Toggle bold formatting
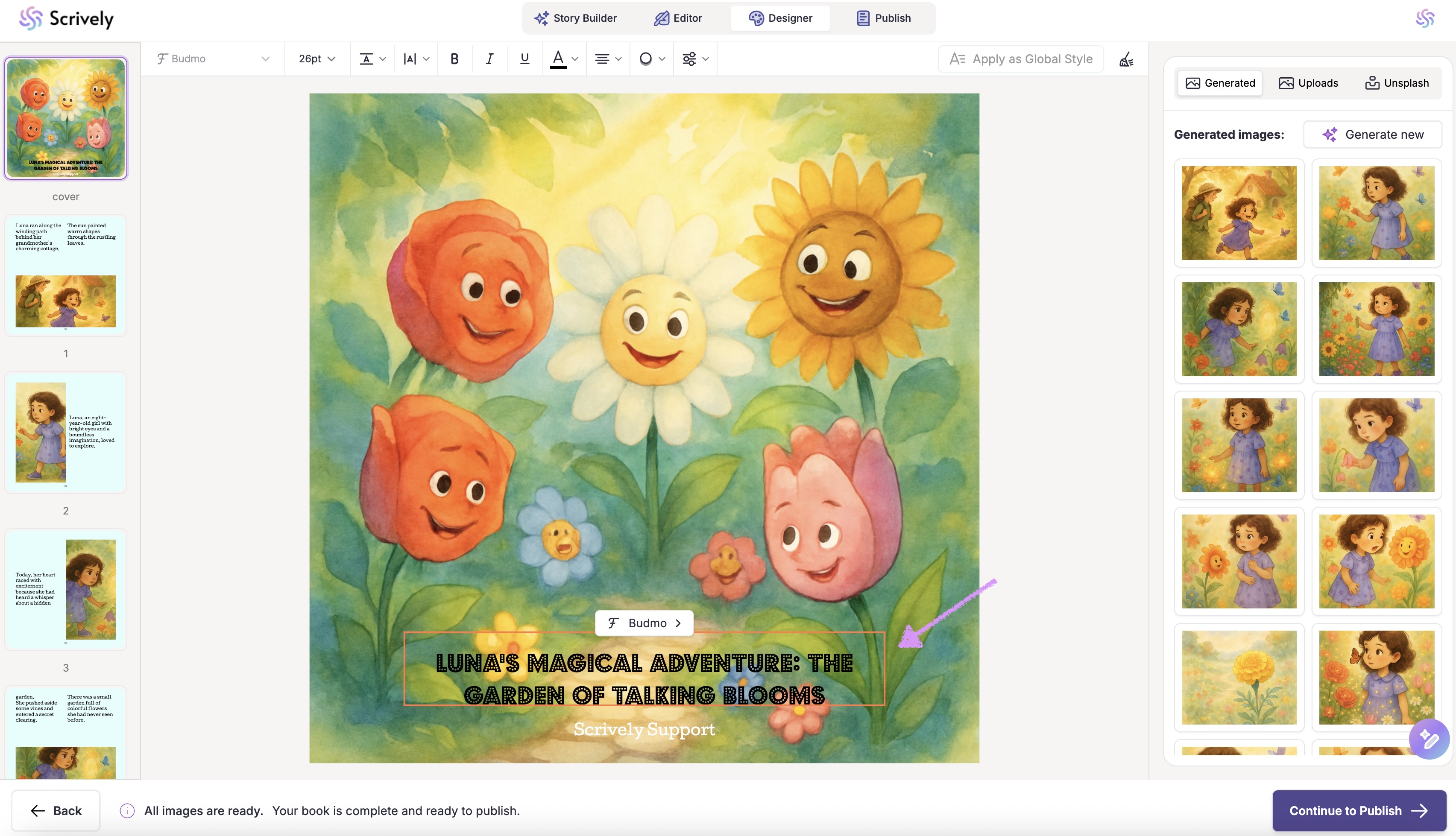Image resolution: width=1456 pixels, height=836 pixels. pyautogui.click(x=454, y=58)
